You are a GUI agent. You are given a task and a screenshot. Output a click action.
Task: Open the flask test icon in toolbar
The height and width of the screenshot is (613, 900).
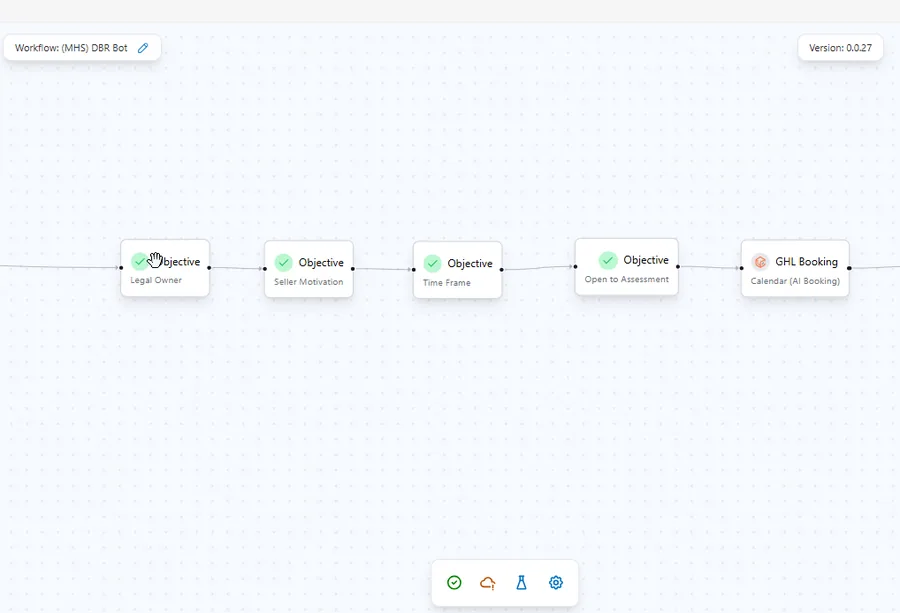click(x=521, y=583)
